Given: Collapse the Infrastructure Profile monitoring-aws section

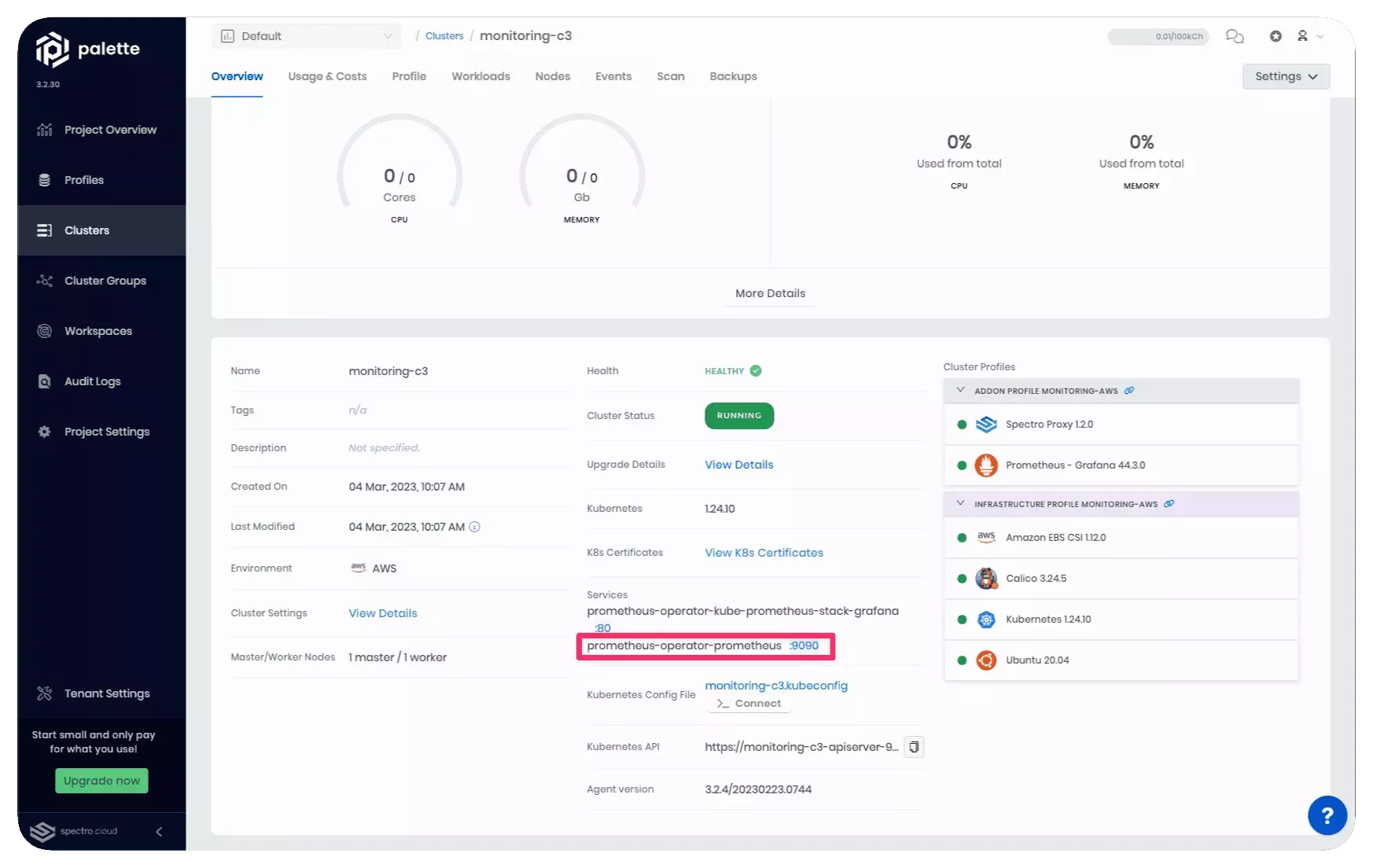Looking at the screenshot, I should 961,504.
